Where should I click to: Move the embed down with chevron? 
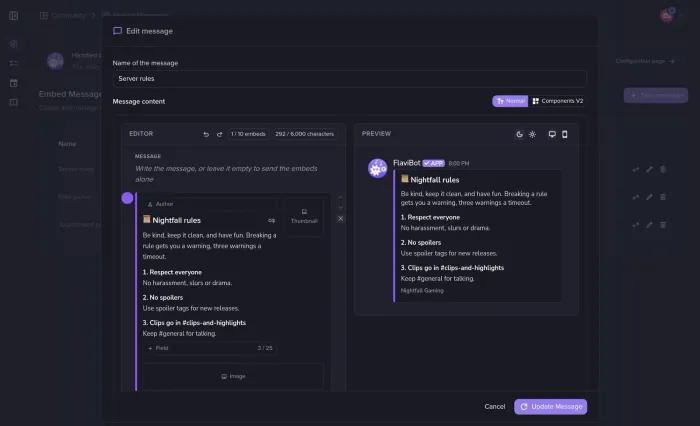pyautogui.click(x=341, y=208)
